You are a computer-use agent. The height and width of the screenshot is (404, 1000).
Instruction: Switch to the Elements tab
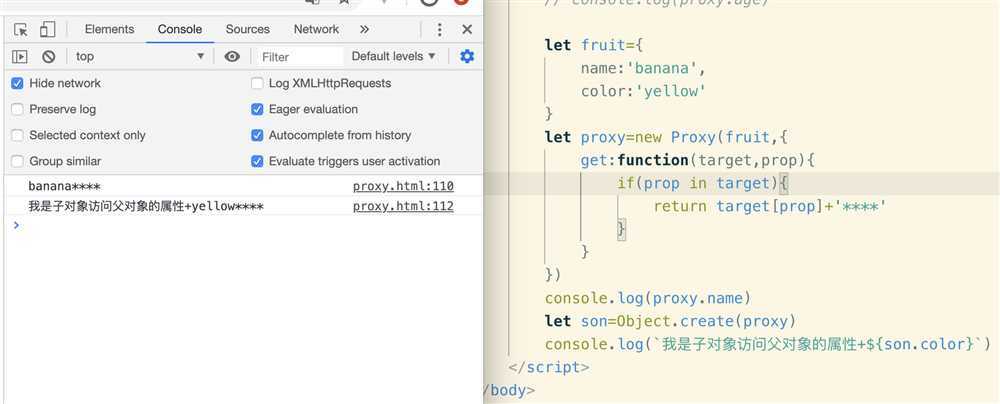(x=109, y=30)
